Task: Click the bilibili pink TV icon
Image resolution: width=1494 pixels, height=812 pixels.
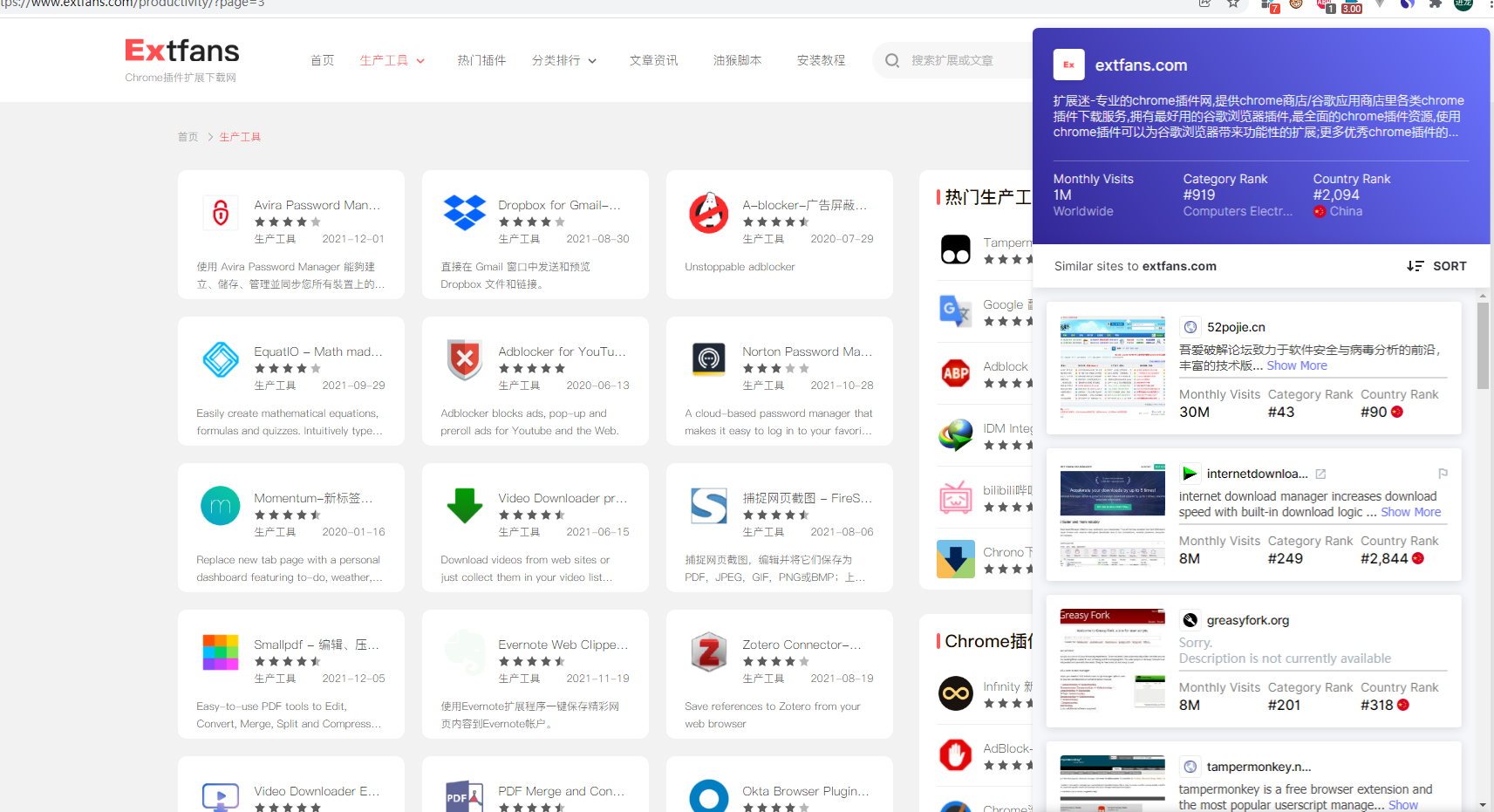Action: [956, 497]
